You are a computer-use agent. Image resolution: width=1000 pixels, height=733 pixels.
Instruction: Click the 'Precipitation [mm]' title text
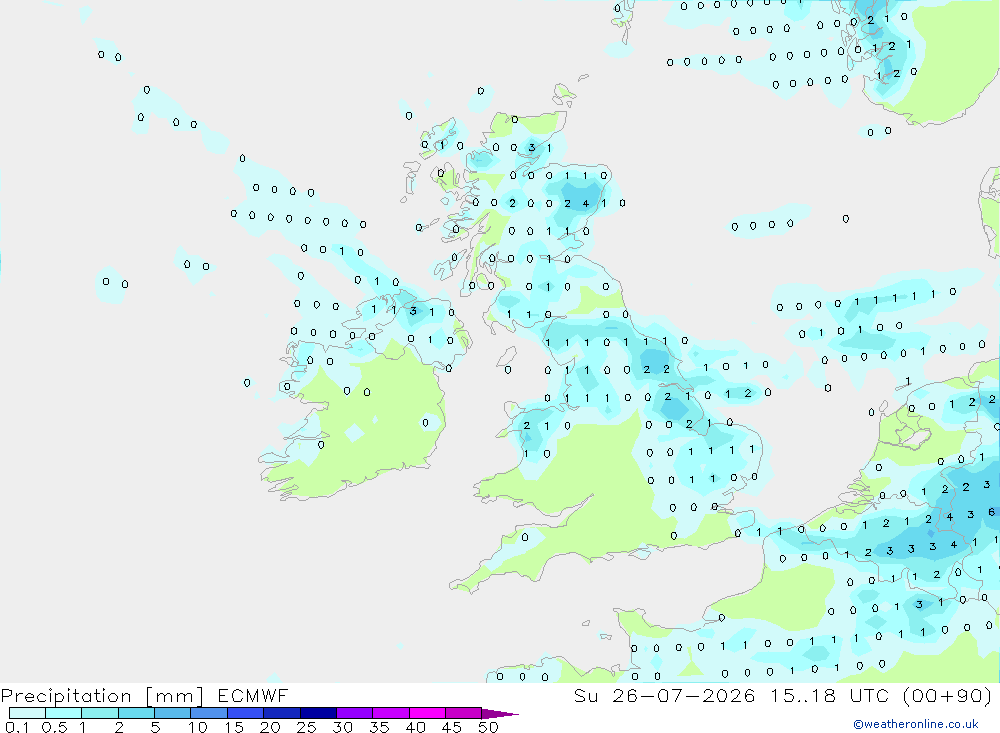coord(102,696)
